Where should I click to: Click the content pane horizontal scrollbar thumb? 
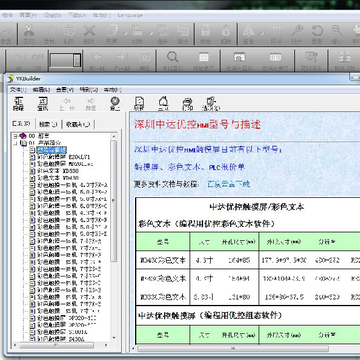233,349
